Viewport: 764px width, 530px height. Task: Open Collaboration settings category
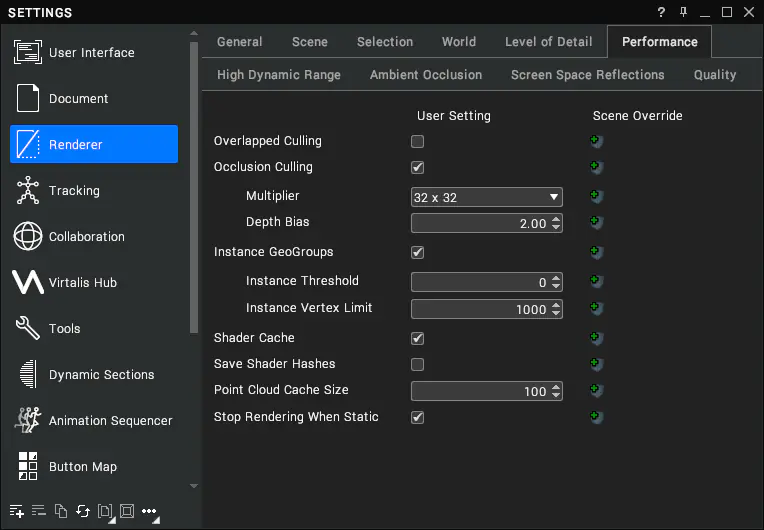(94, 236)
